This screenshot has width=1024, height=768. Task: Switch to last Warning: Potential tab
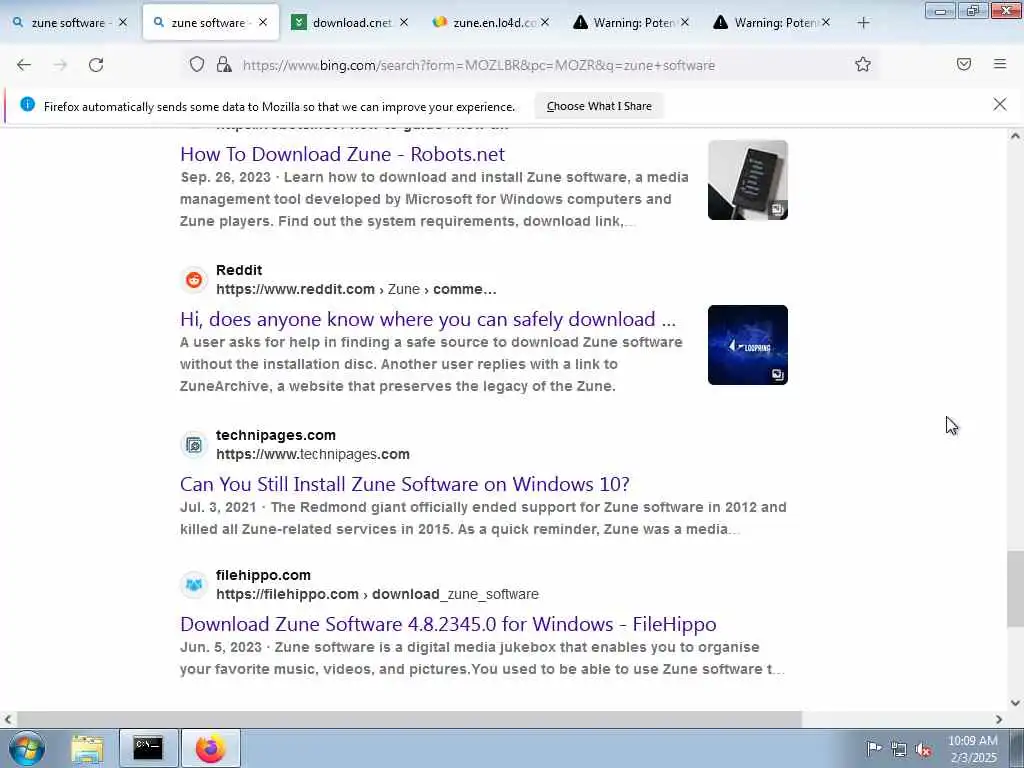click(773, 23)
